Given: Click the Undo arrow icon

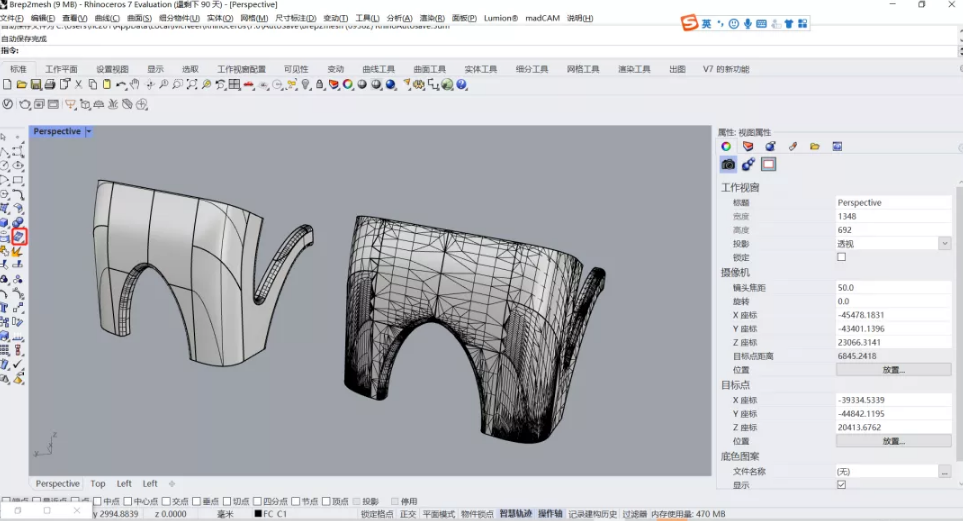Looking at the screenshot, I should 121,84.
